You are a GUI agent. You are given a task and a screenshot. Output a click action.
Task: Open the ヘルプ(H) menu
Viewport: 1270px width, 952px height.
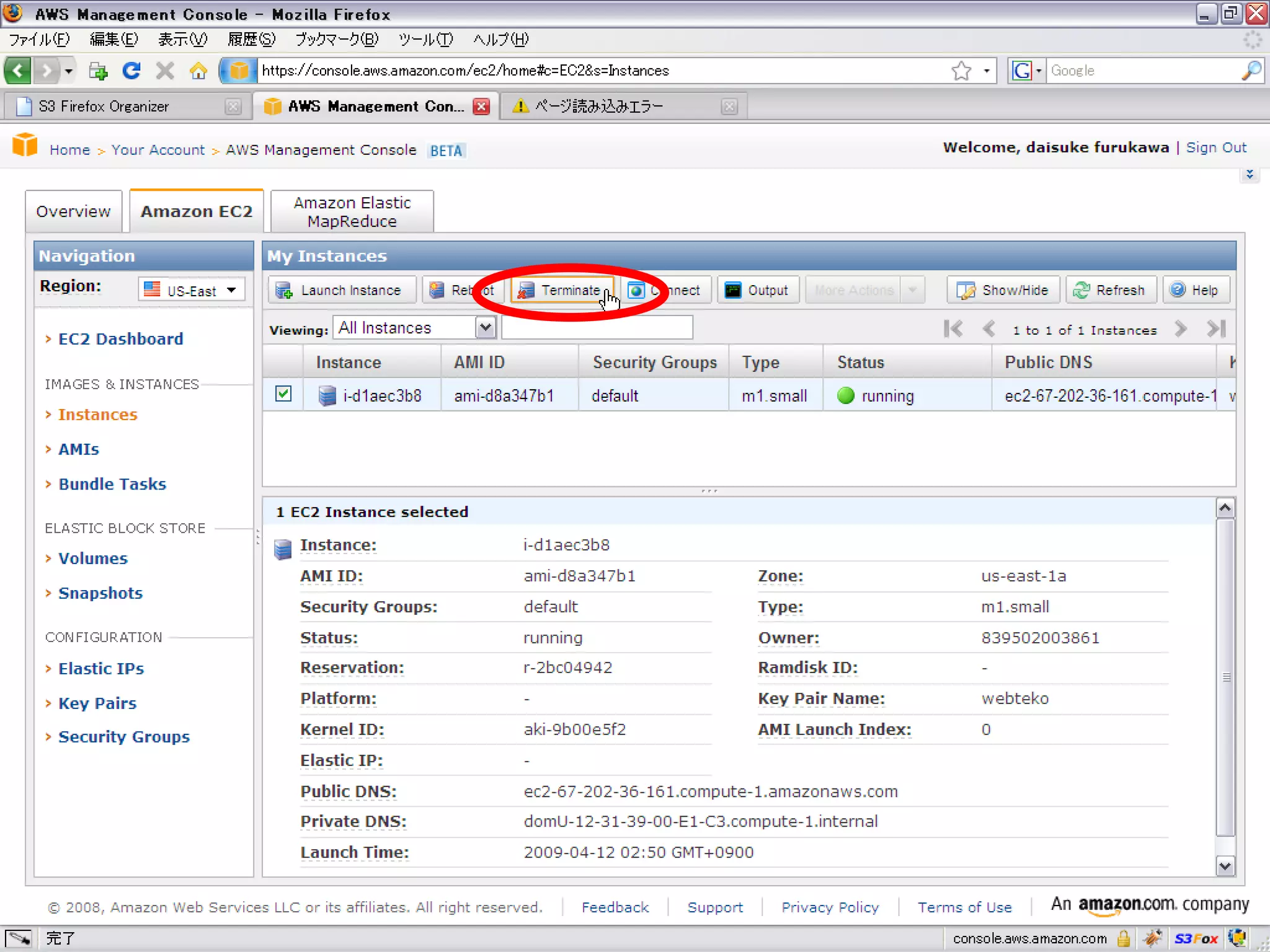point(501,40)
